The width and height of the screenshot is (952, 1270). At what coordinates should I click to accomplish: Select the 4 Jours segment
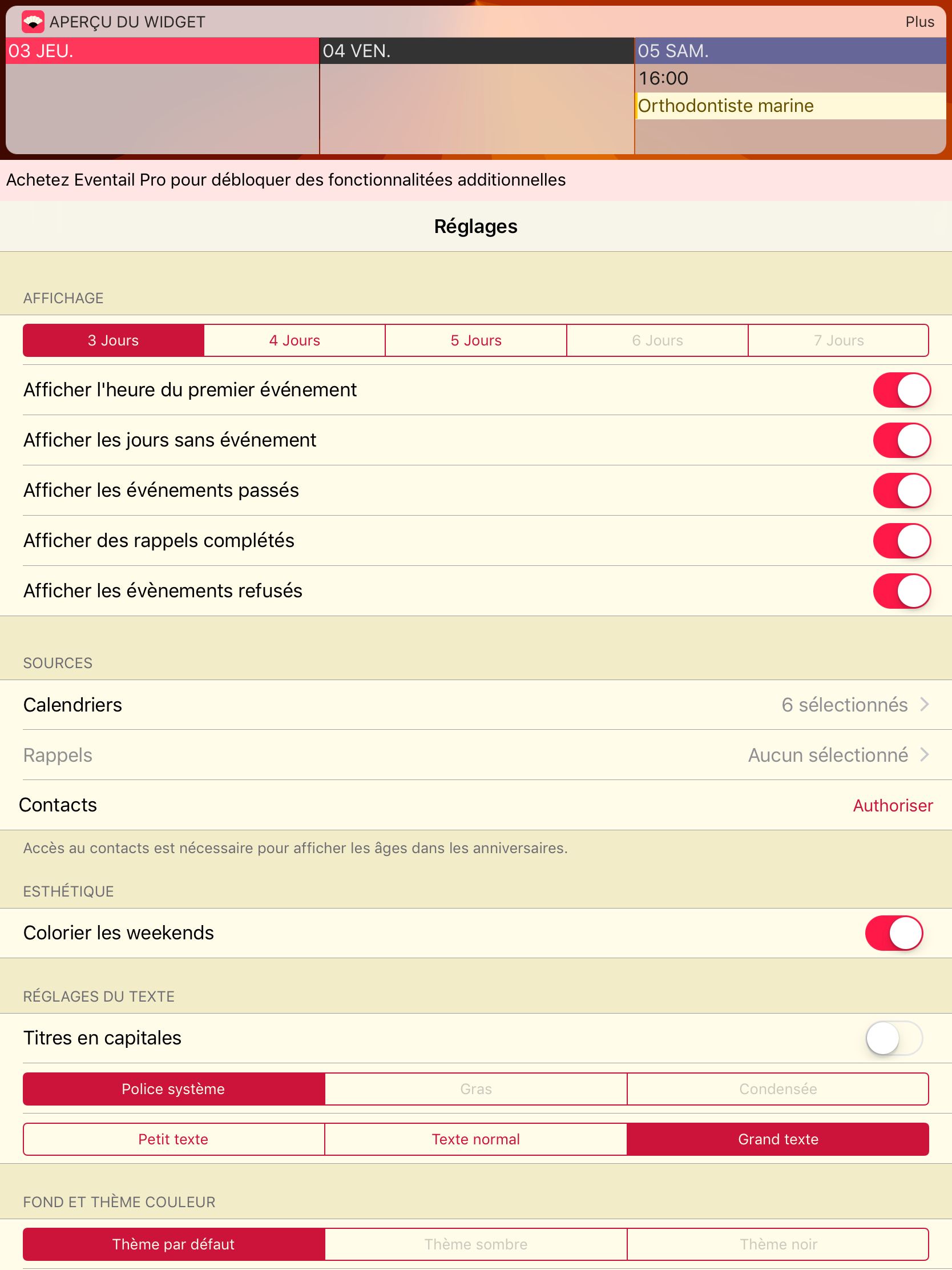click(x=295, y=340)
